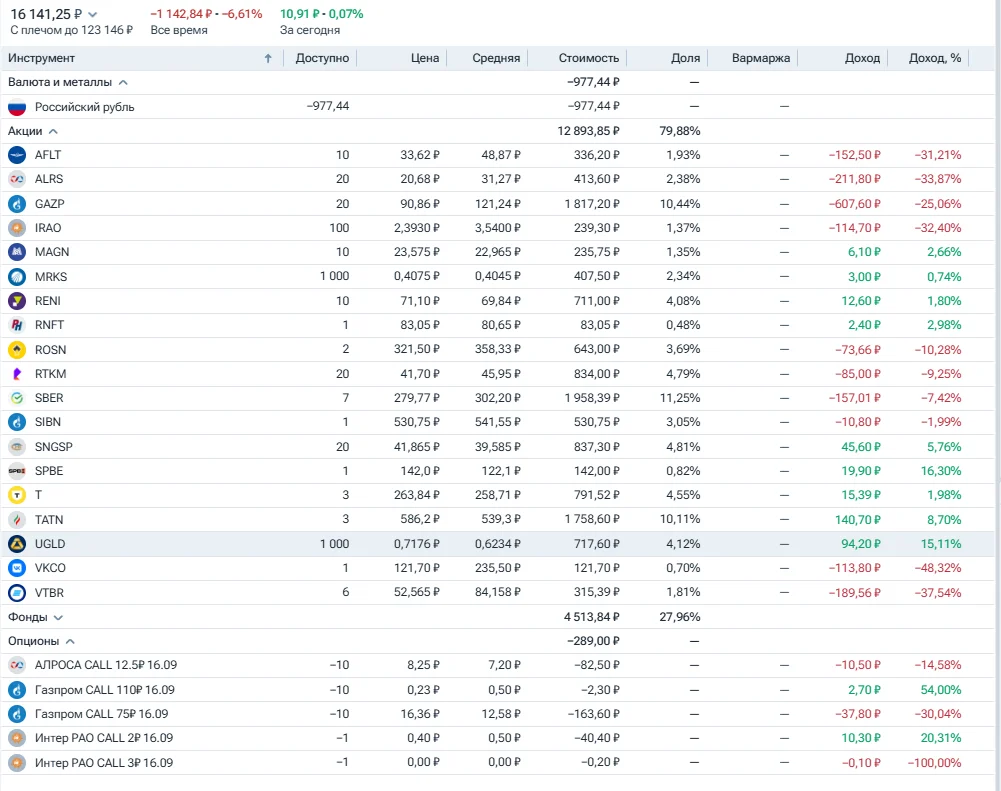Sort by the Доля column header
Image resolution: width=1001 pixels, height=791 pixels.
(686, 58)
